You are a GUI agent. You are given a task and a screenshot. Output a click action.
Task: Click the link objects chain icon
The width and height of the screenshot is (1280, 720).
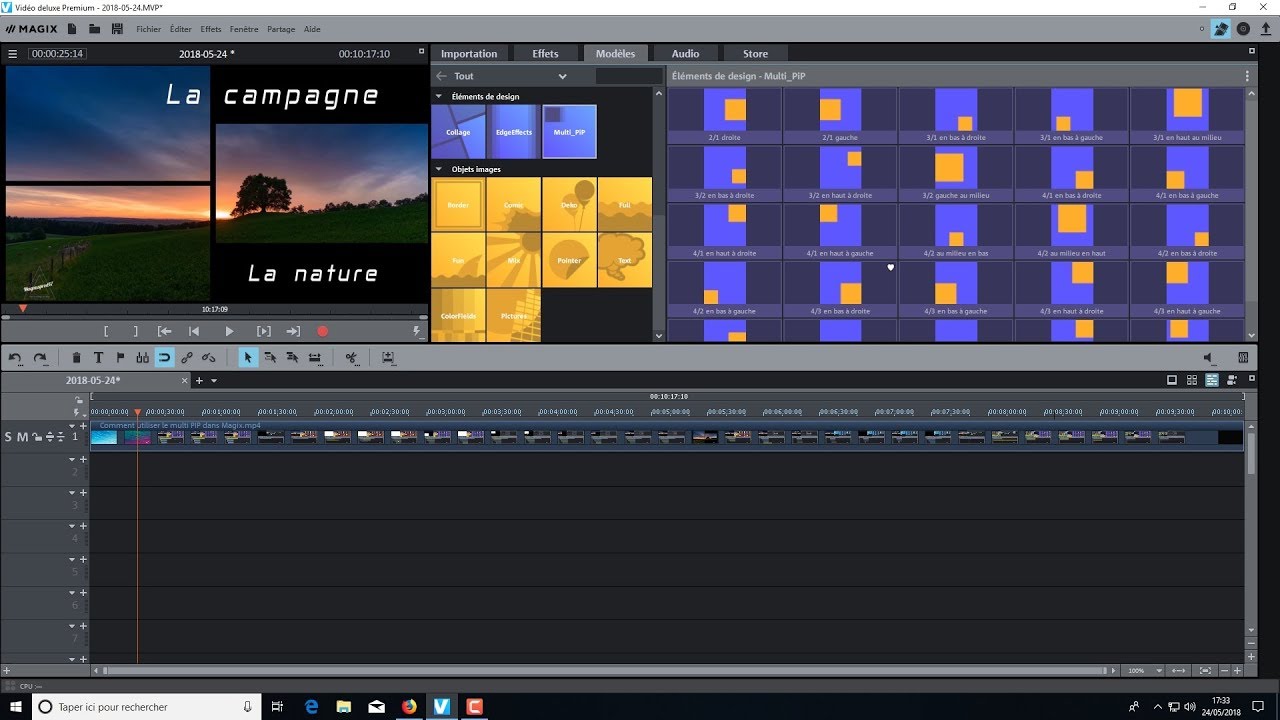point(187,357)
